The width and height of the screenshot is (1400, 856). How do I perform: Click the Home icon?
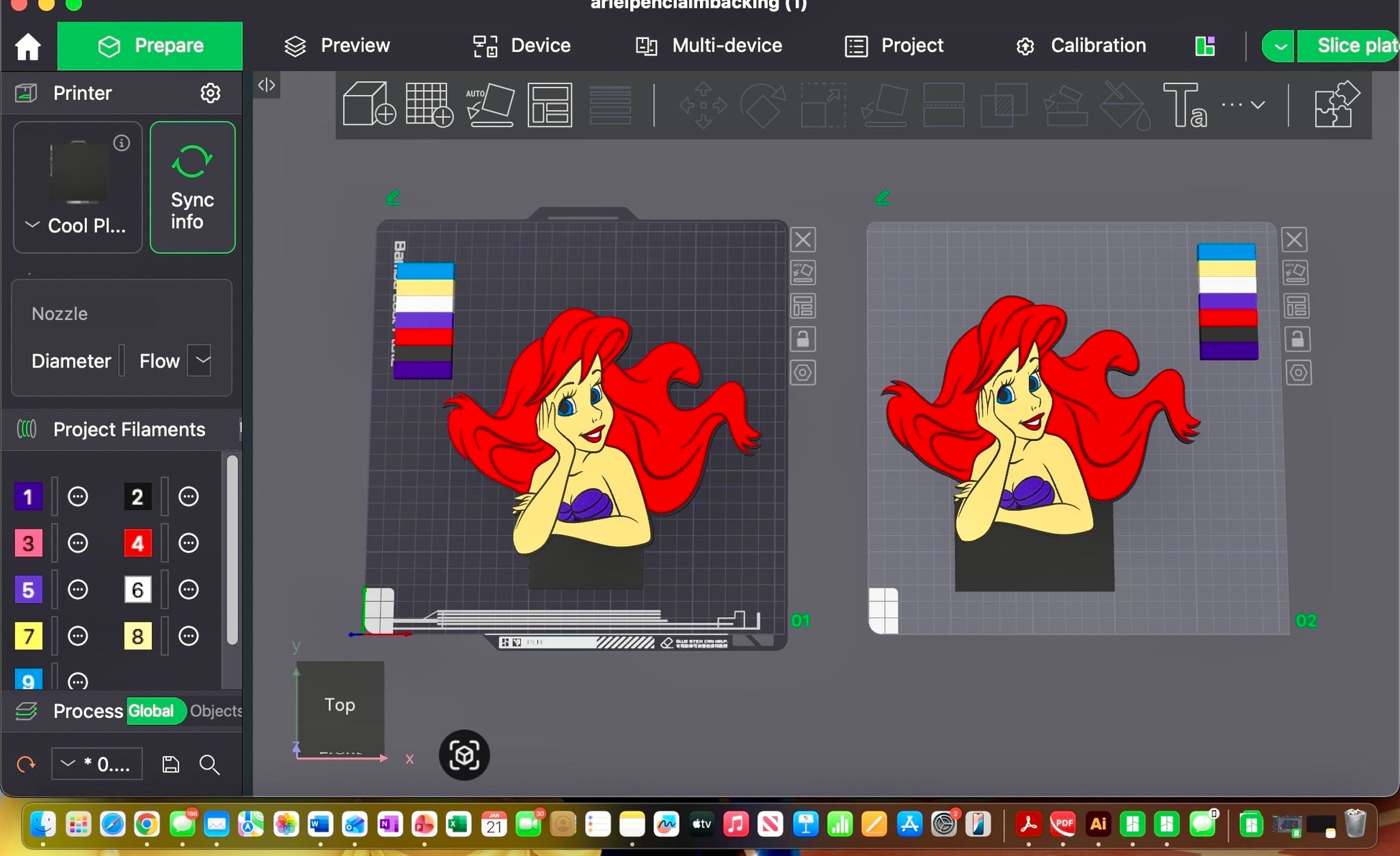pyautogui.click(x=28, y=47)
